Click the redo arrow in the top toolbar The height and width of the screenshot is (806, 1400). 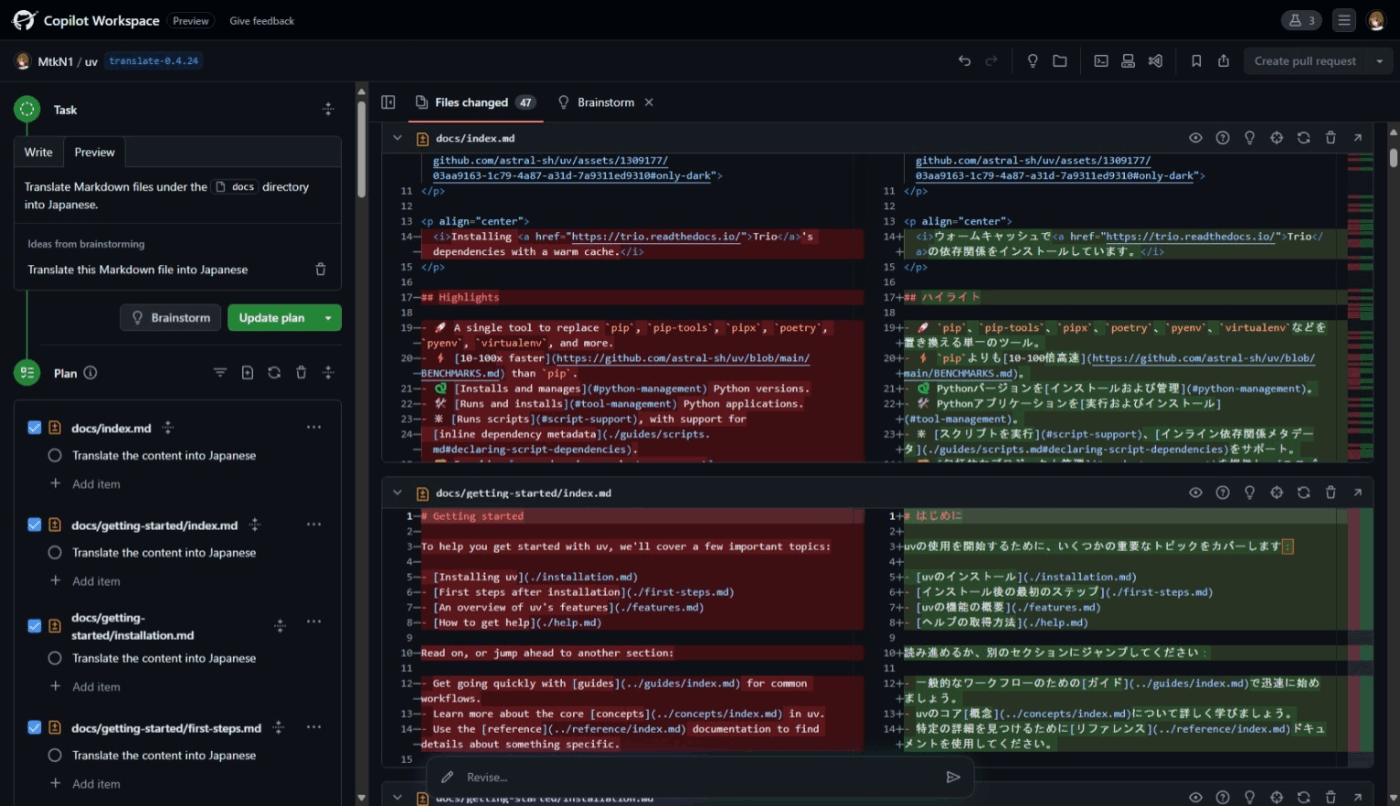coord(991,61)
